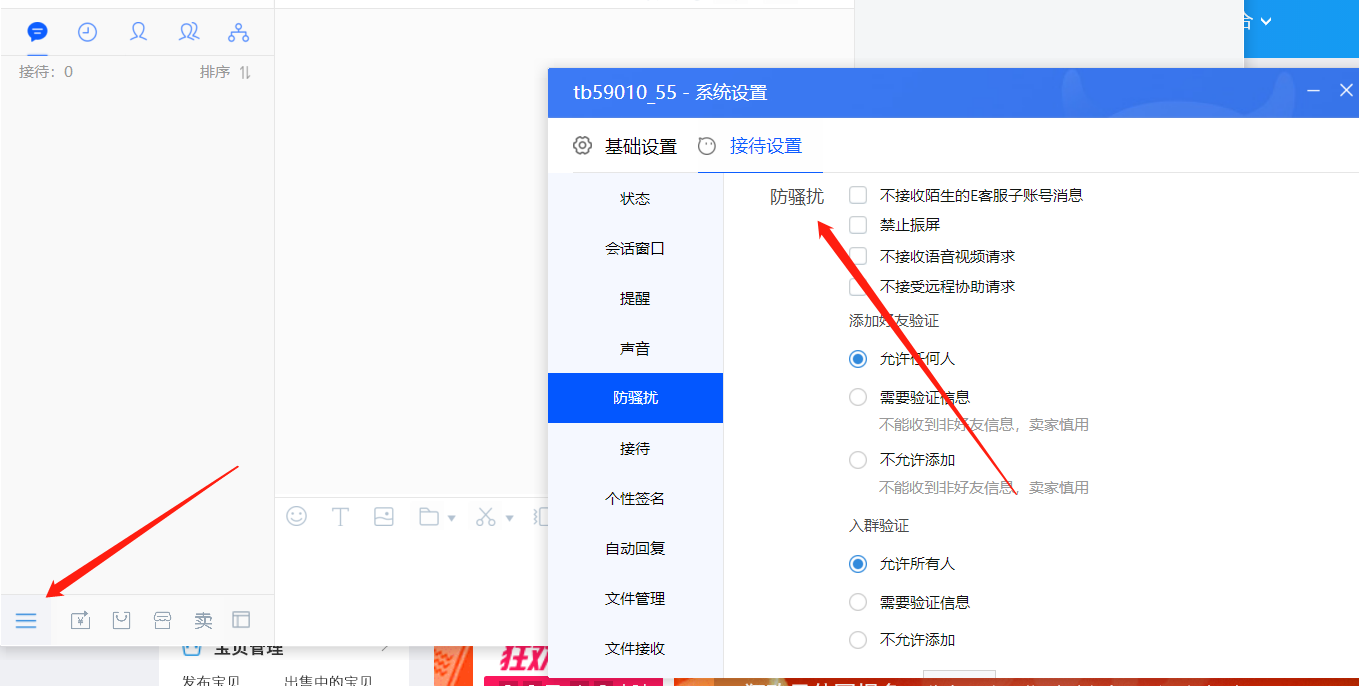Viewport: 1359px width, 686px height.
Task: Click the shopping bag icon in bottom bar
Action: (x=122, y=621)
